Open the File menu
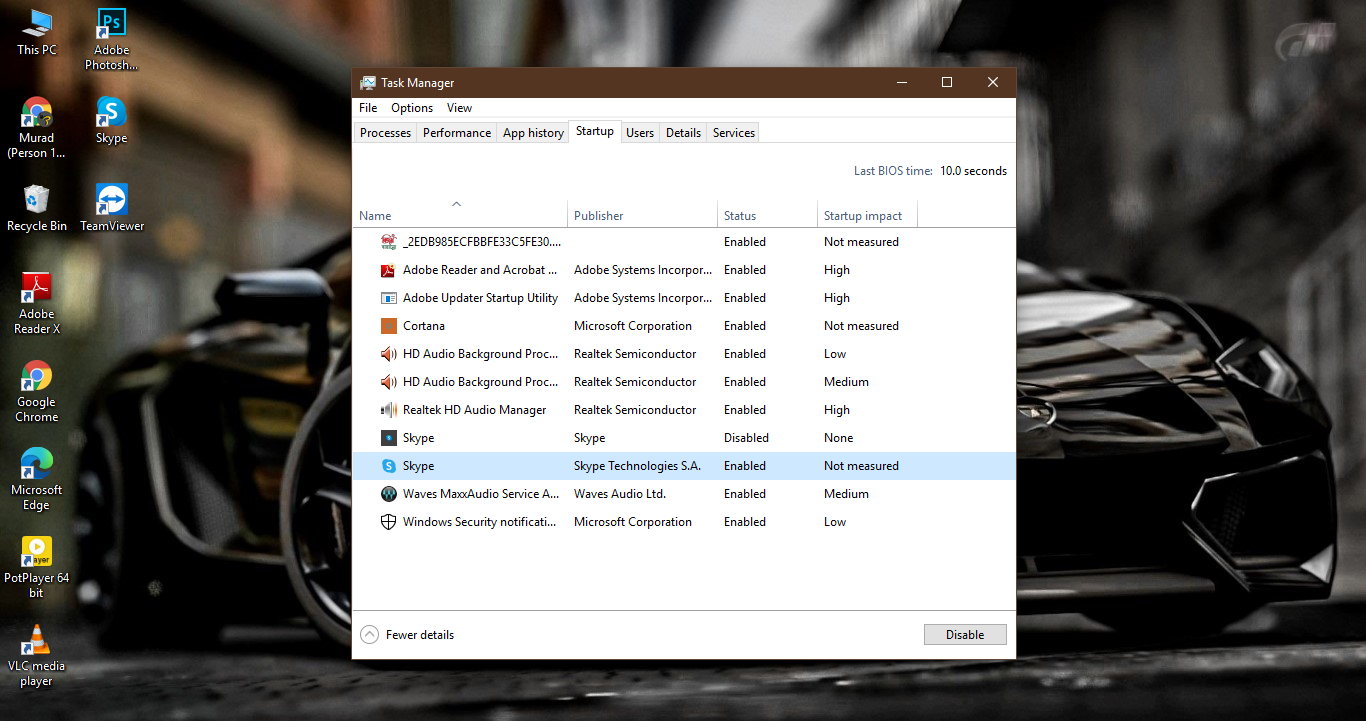 368,108
